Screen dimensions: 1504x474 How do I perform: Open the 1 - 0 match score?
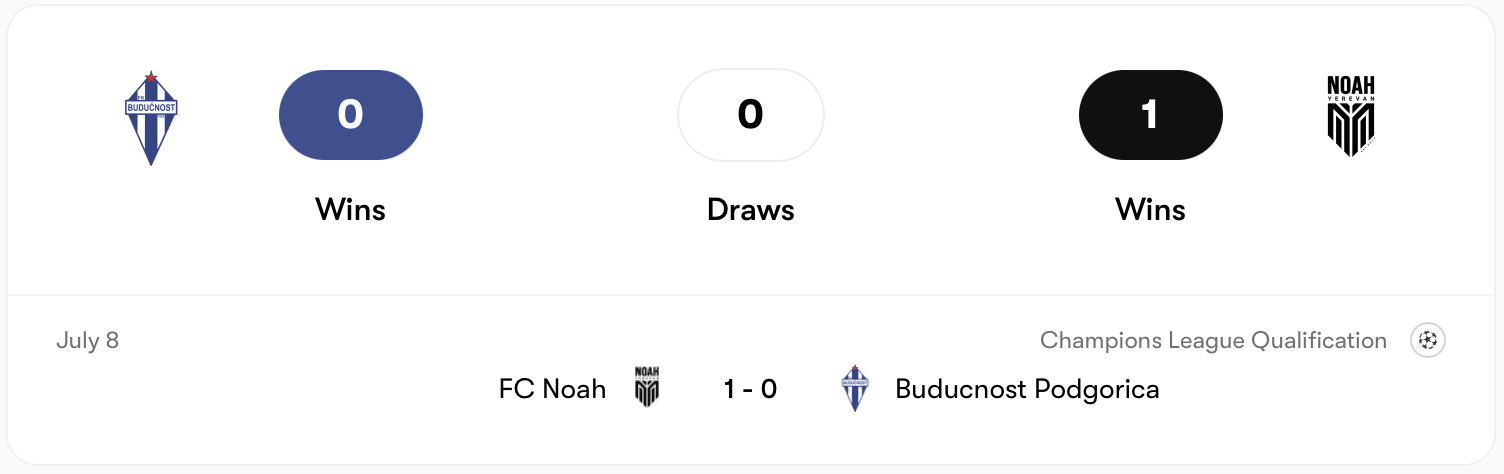751,389
